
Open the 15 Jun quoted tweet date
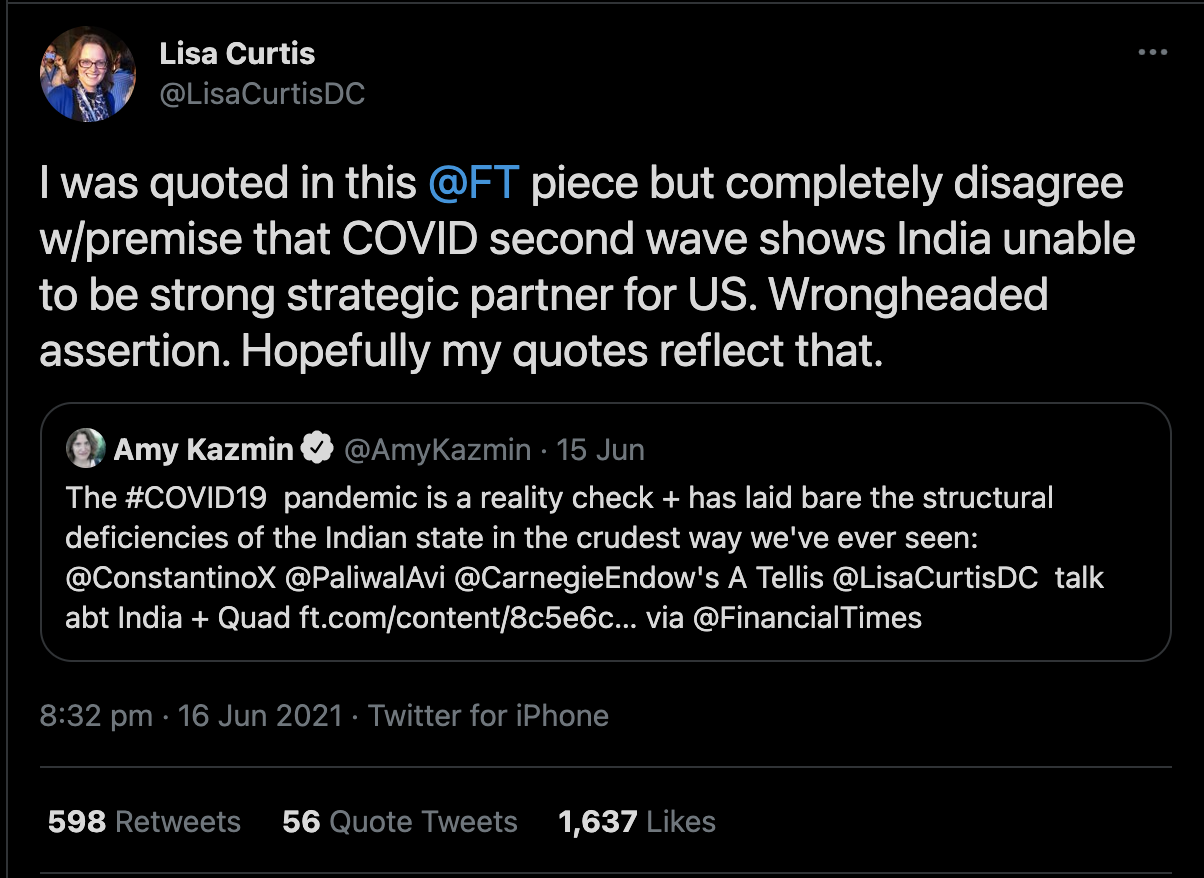coord(600,450)
